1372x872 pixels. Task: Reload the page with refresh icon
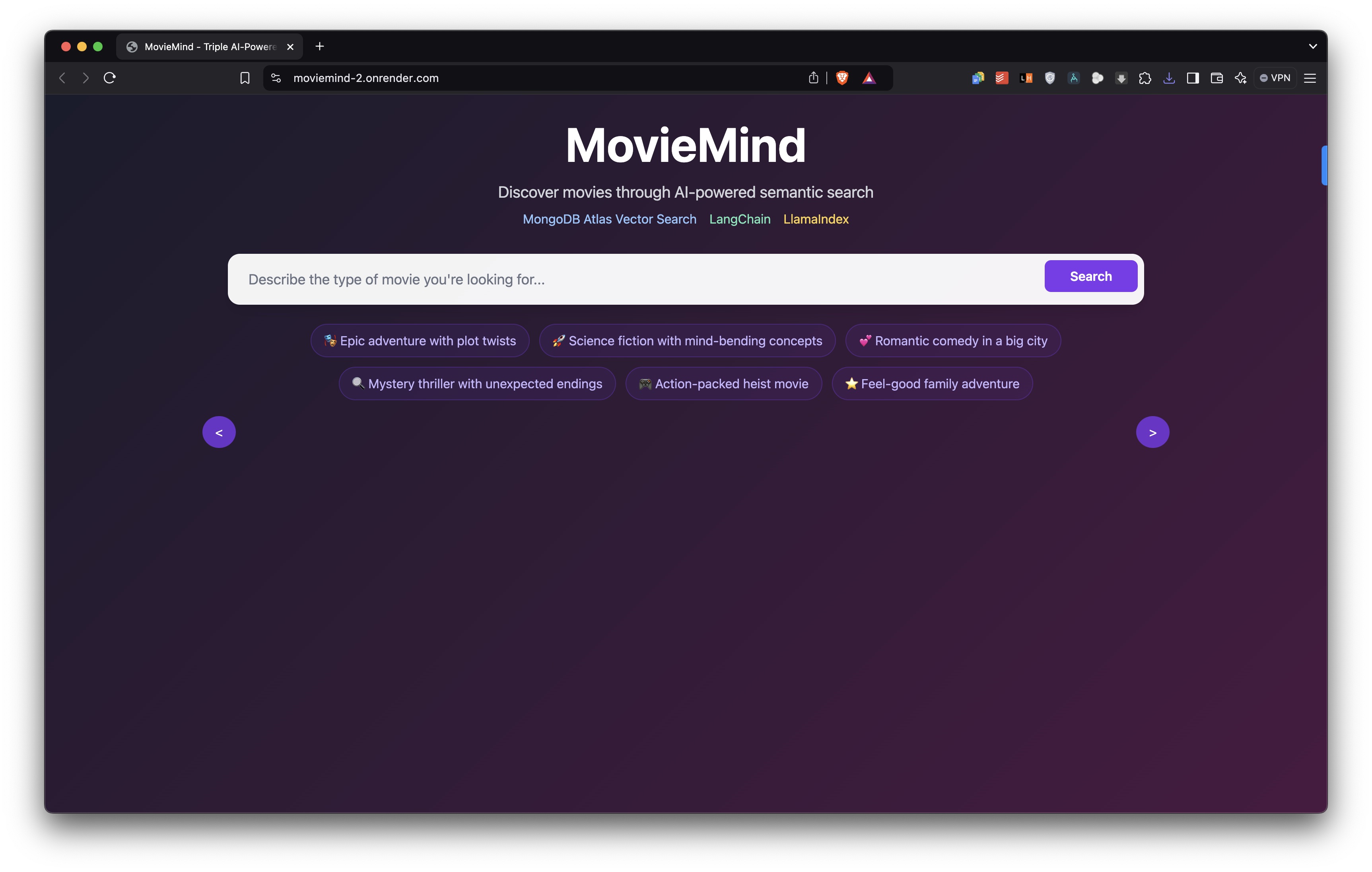click(110, 78)
